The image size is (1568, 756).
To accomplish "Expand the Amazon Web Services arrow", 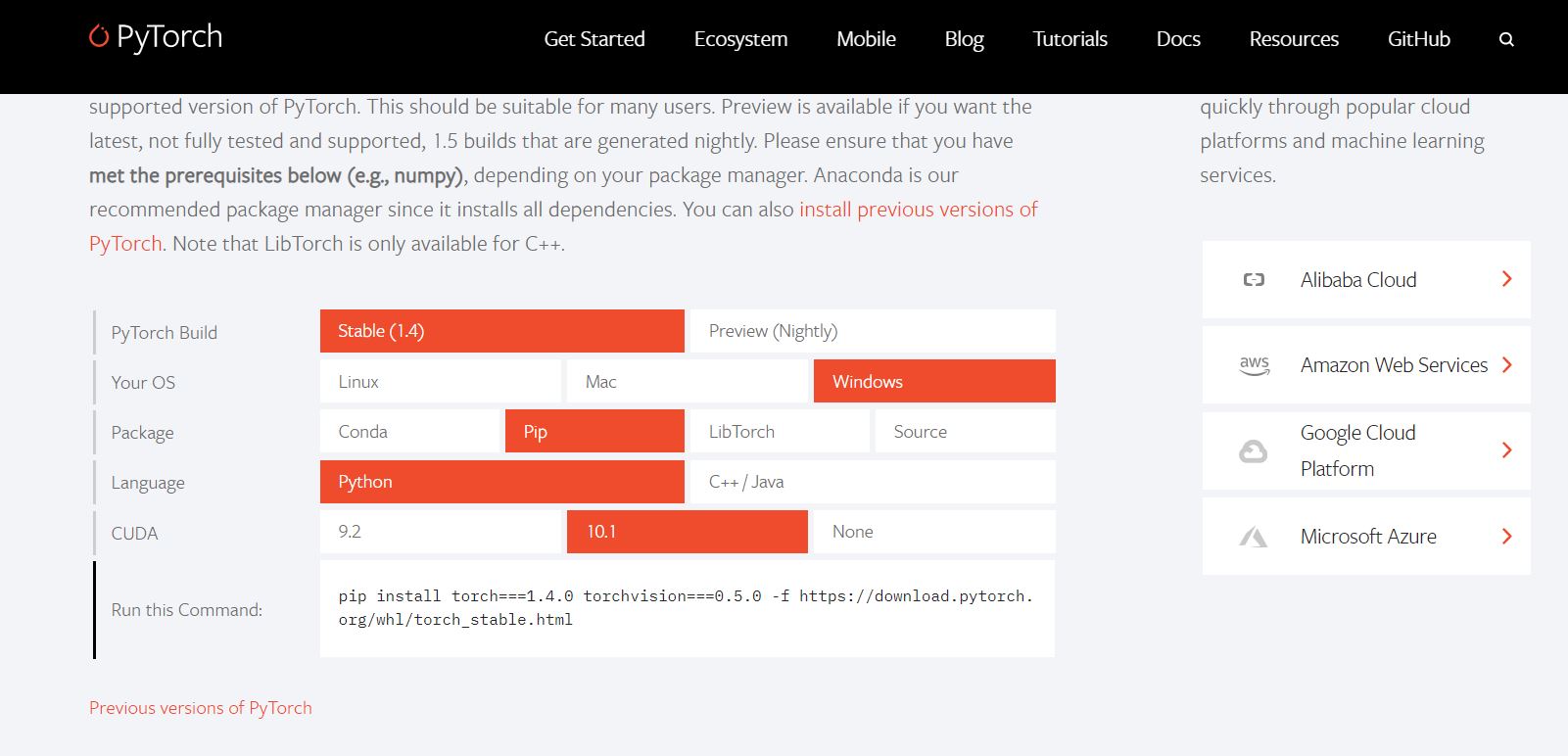I will [1506, 364].
